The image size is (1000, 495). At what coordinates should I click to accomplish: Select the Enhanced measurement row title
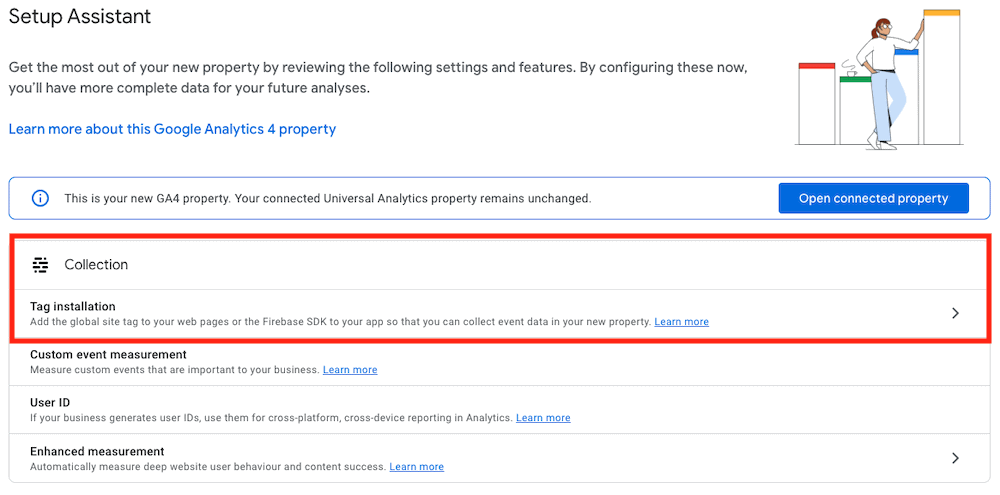click(x=97, y=452)
